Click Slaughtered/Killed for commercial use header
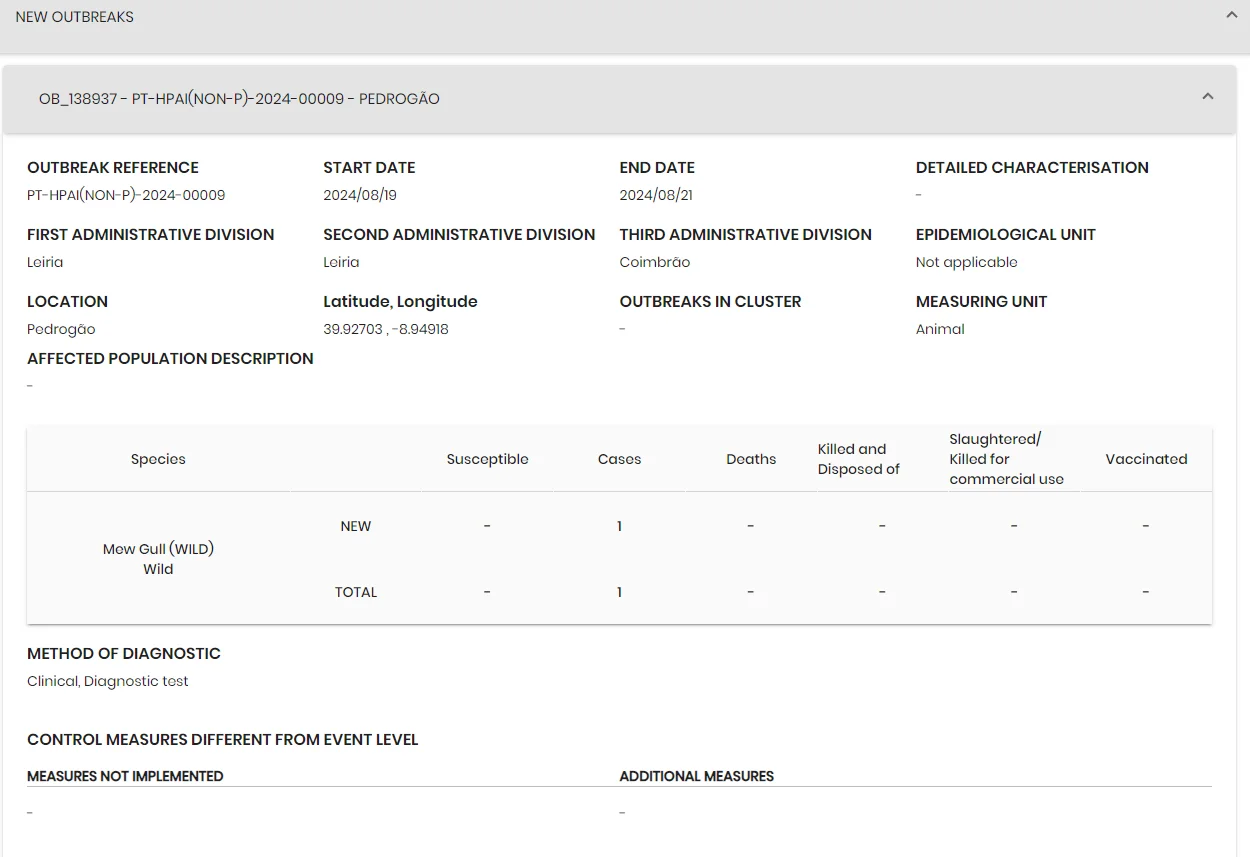 [x=1007, y=459]
